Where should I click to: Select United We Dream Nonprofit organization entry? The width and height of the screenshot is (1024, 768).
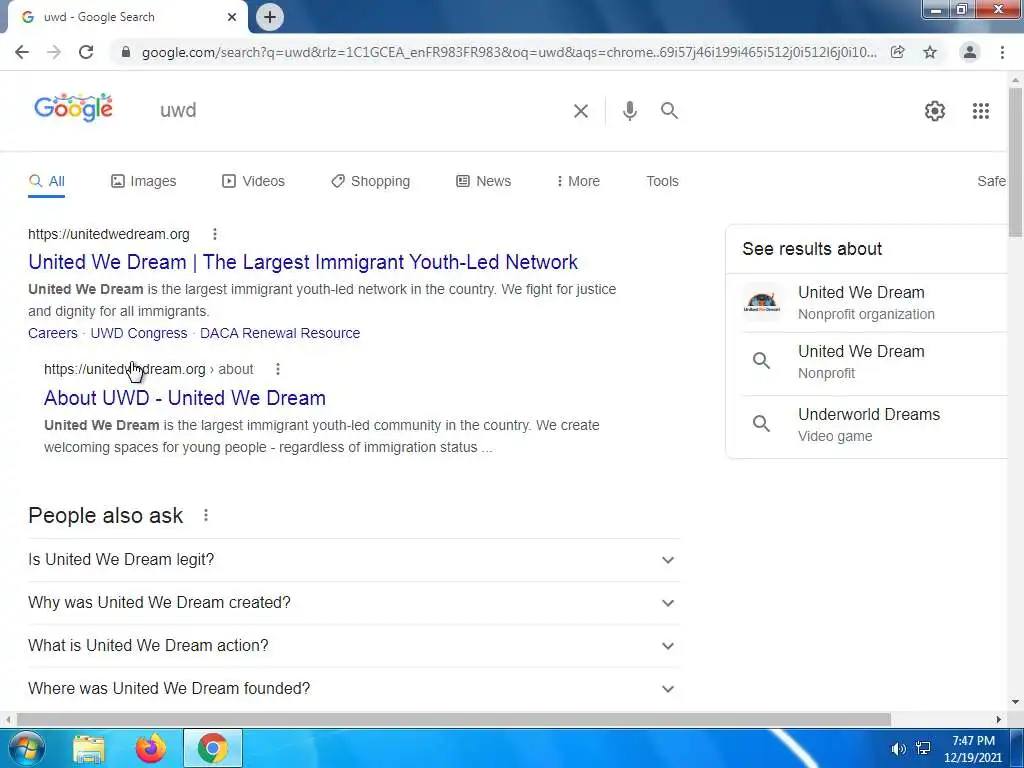pyautogui.click(x=874, y=302)
